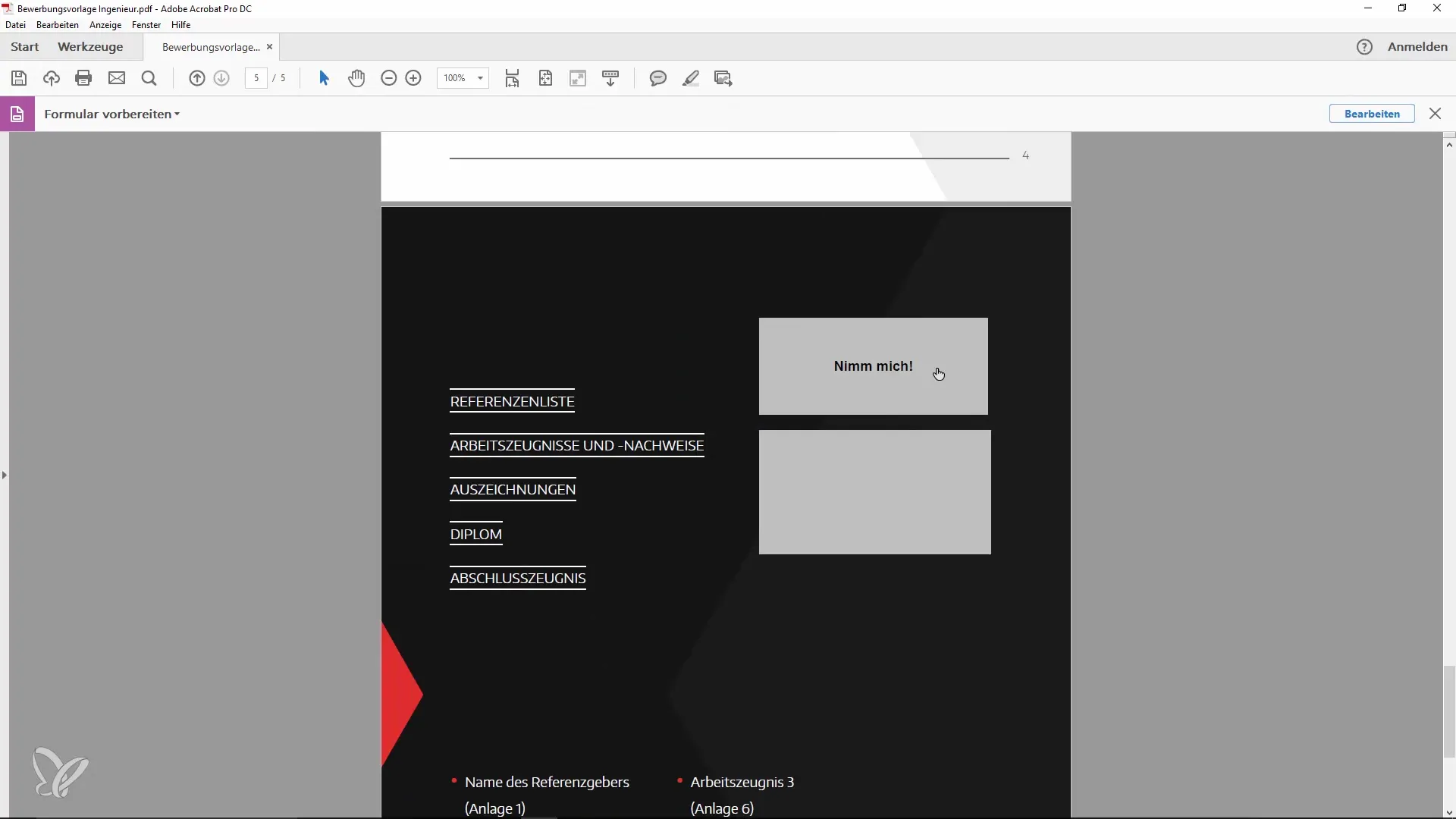1456x819 pixels.
Task: Click the (Anlage 6) text
Action: 722,808
